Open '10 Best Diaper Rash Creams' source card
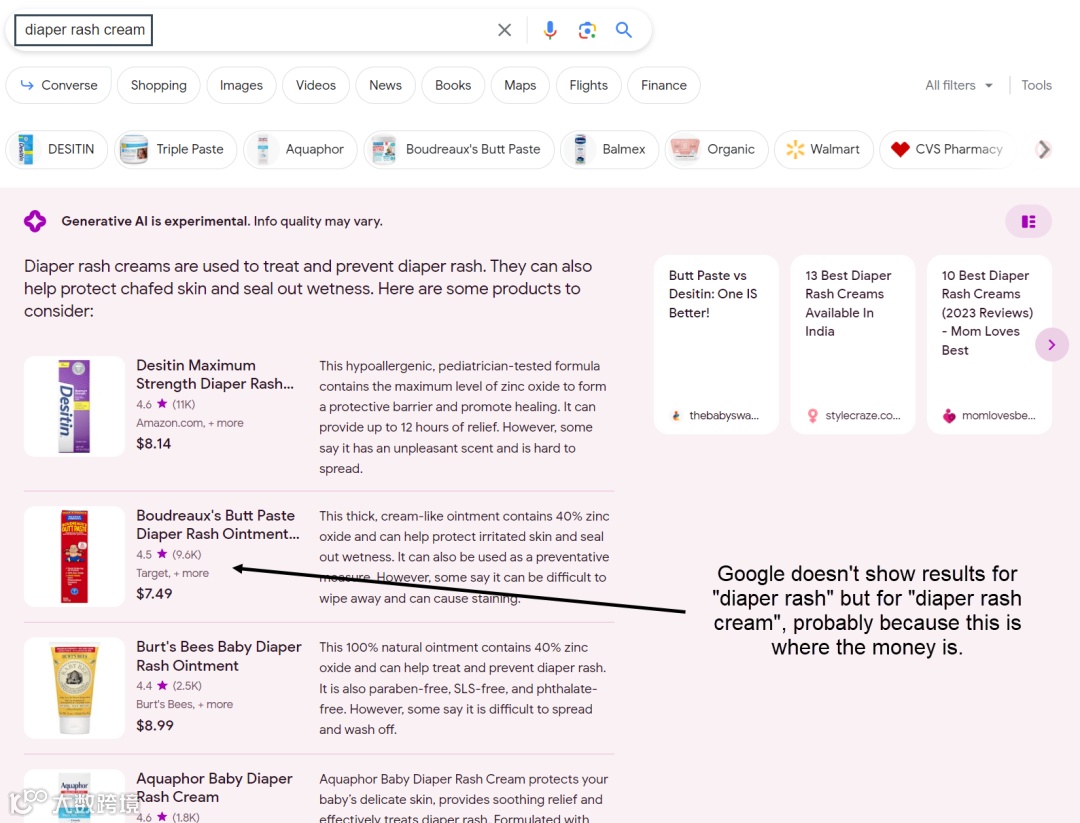 click(988, 344)
